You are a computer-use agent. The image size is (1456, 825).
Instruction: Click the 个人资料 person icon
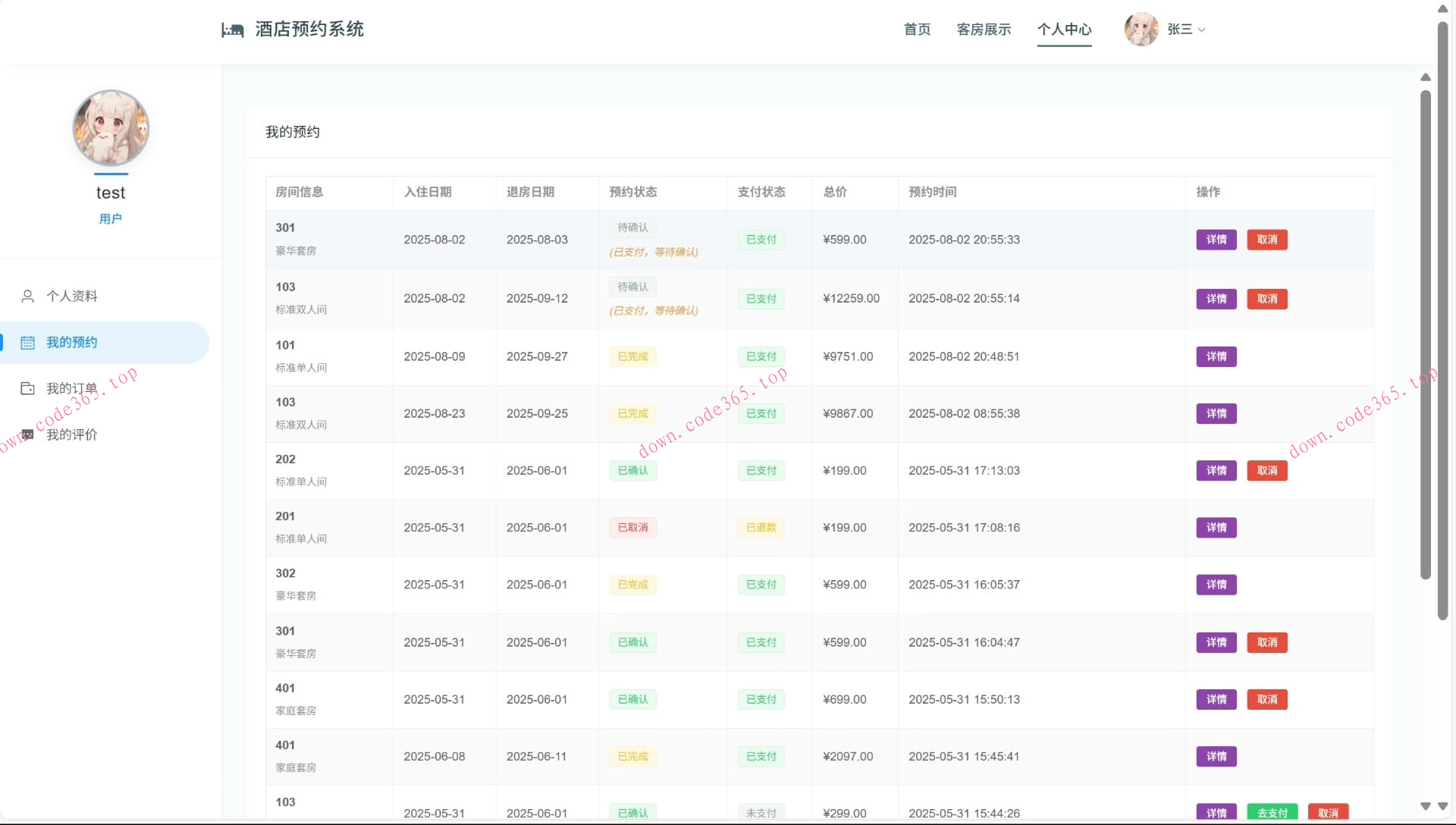(28, 296)
